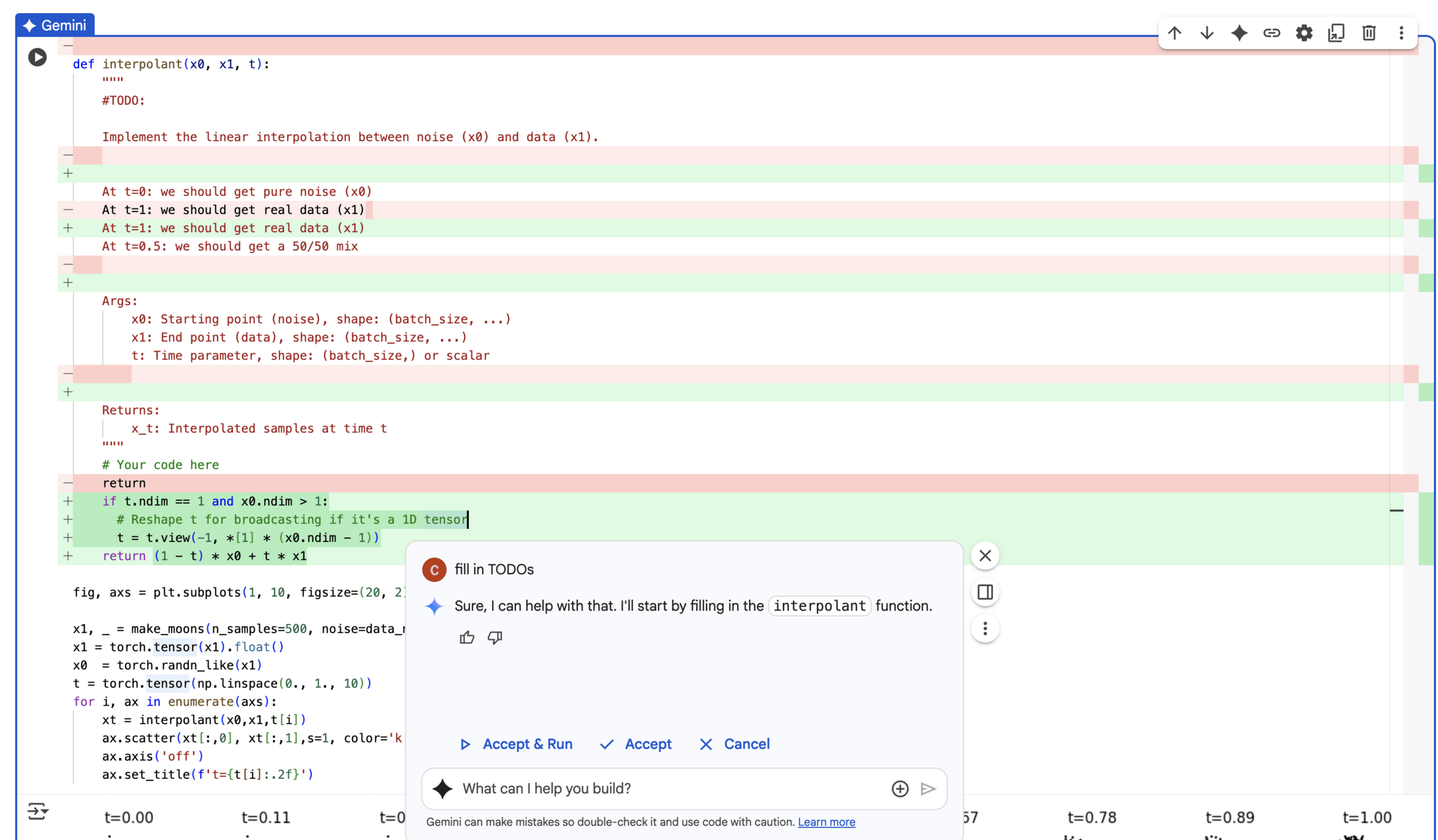This screenshot has height=840, width=1438.
Task: Accept the suggested code changes
Action: click(636, 744)
